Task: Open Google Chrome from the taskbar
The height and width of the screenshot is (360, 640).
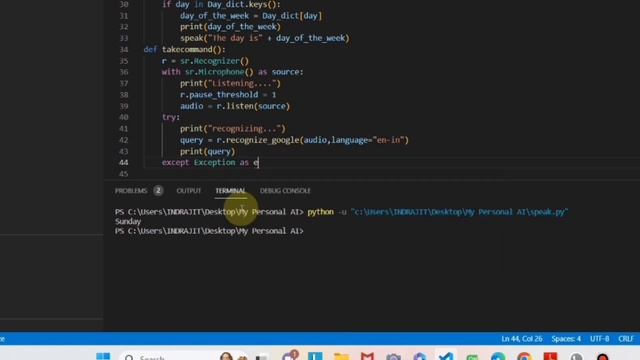Action: pyautogui.click(x=524, y=357)
